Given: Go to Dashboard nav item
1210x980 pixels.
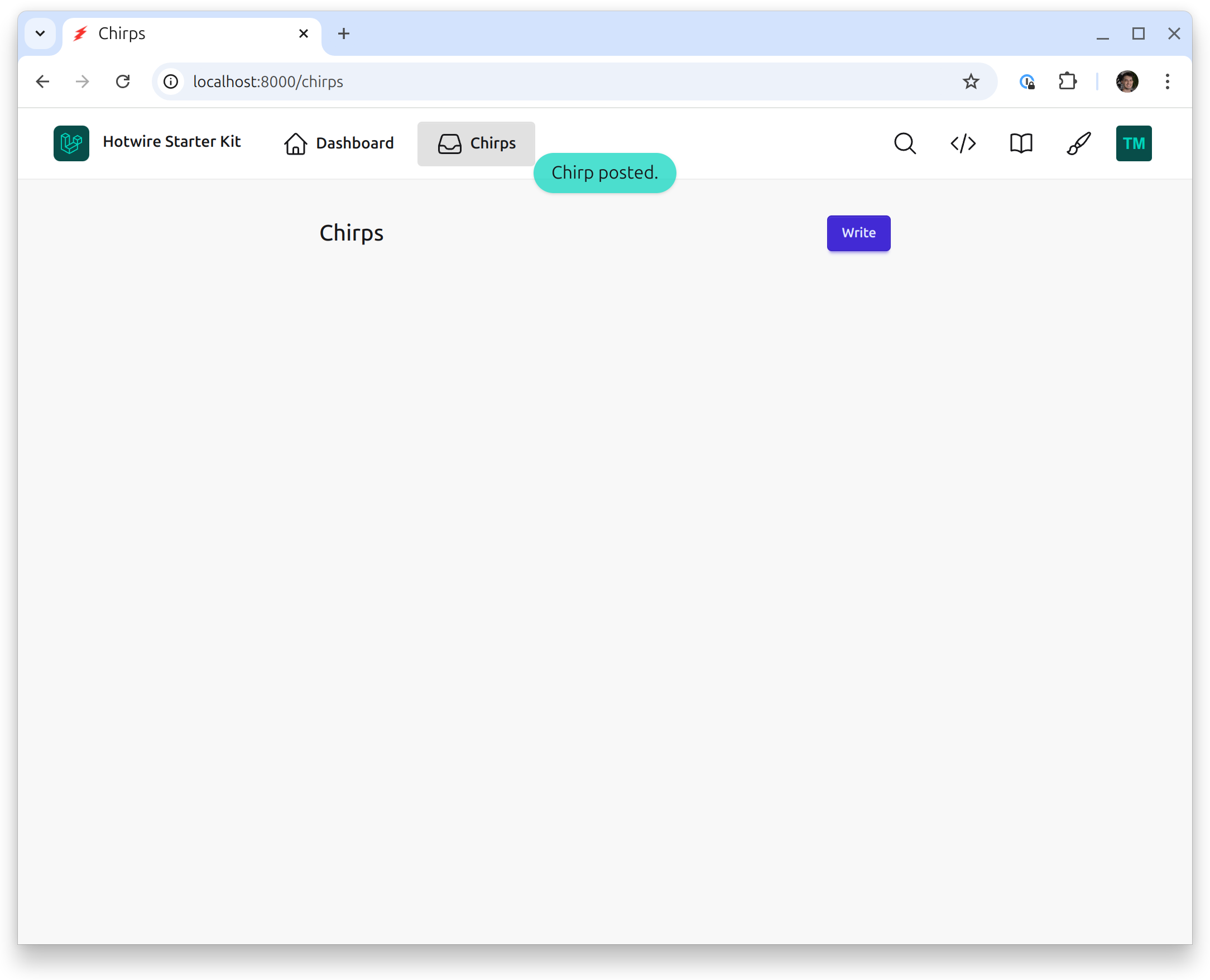Looking at the screenshot, I should coord(339,143).
